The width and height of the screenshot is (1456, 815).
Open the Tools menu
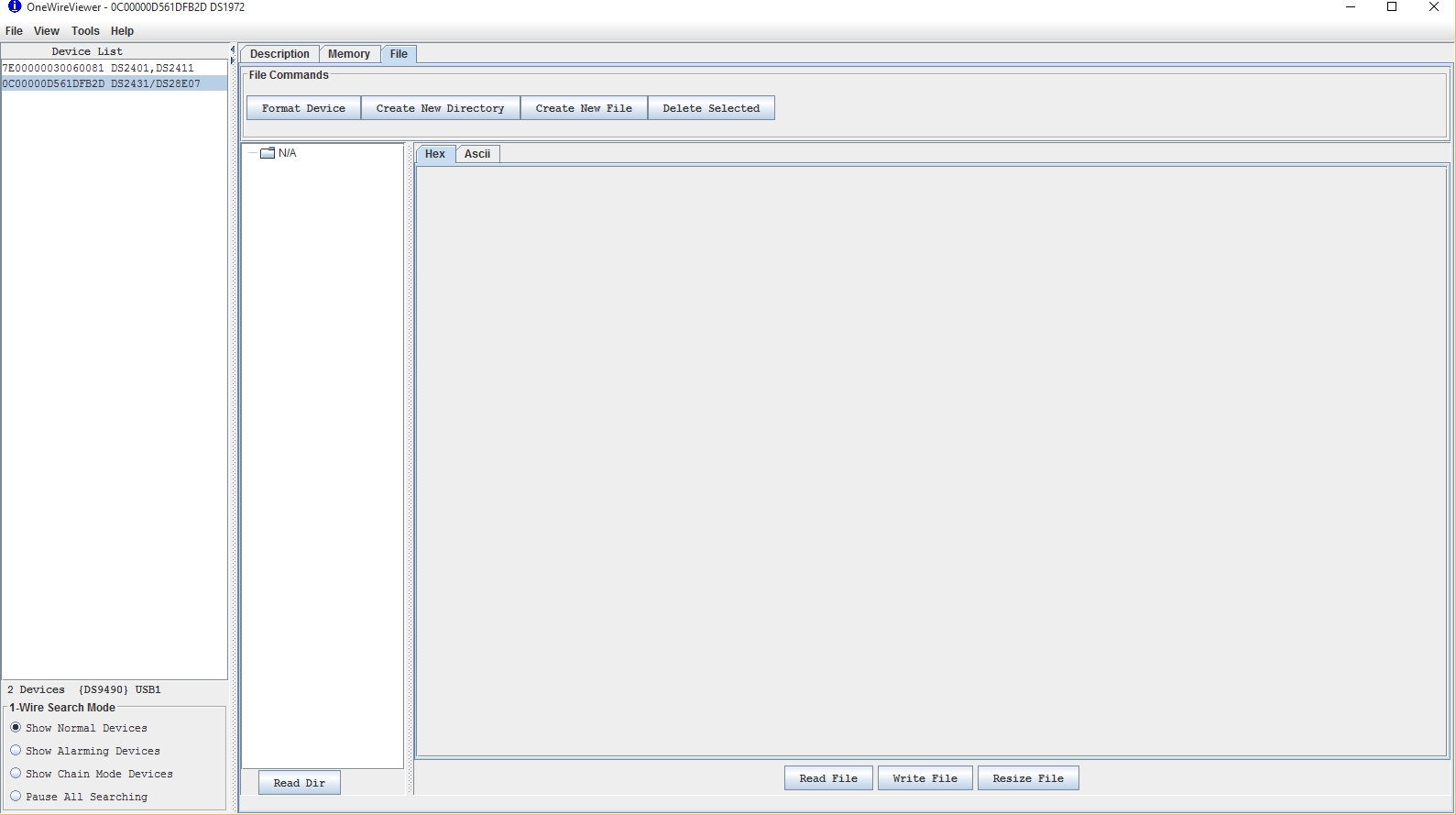(85, 31)
